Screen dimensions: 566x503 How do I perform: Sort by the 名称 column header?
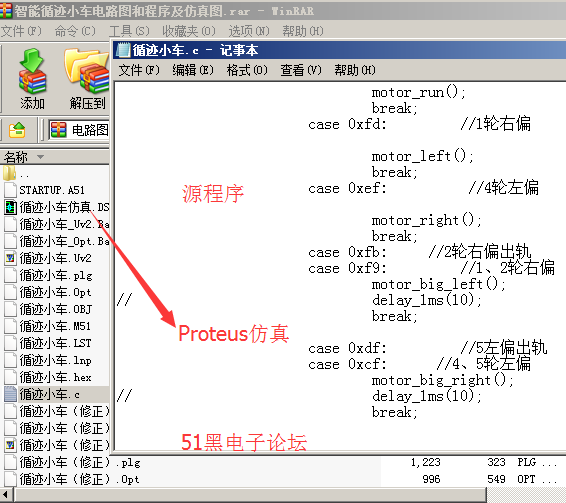pyautogui.click(x=55, y=157)
